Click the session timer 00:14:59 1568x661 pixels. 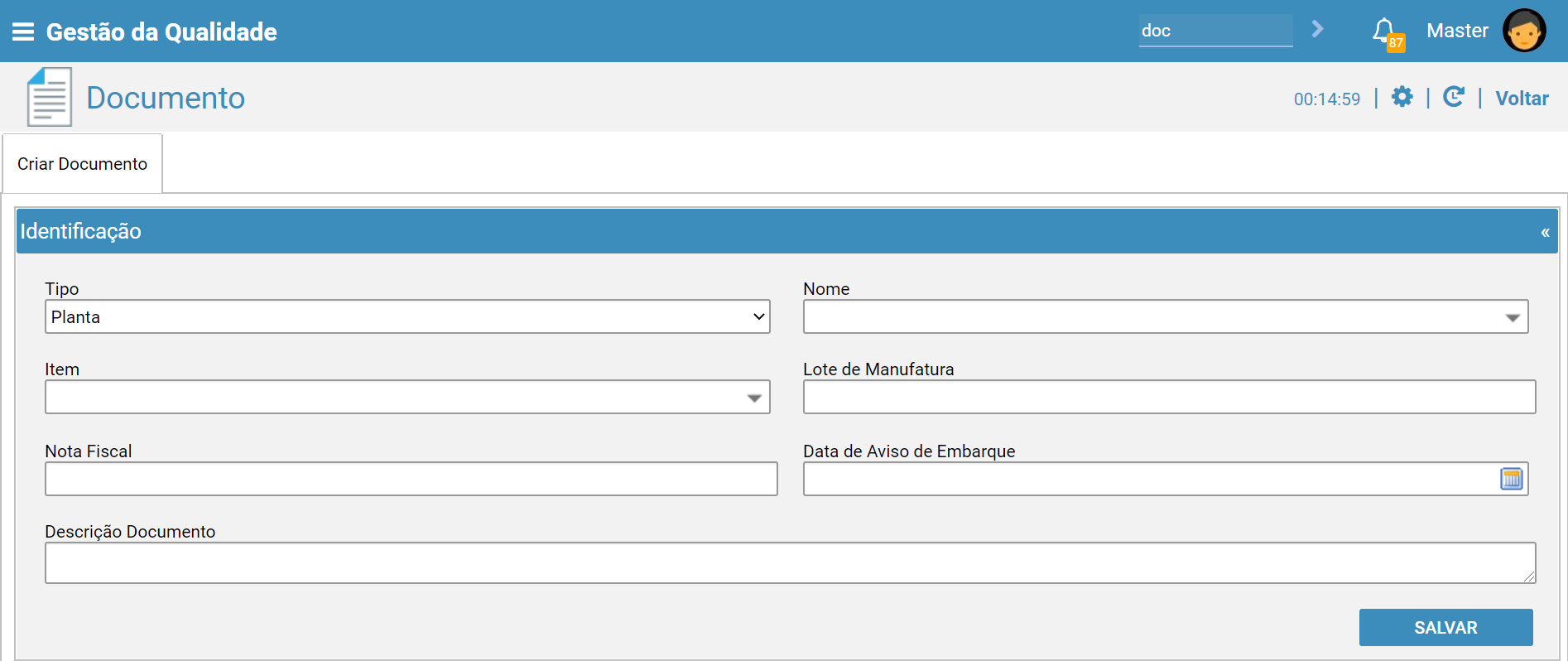coord(1326,99)
